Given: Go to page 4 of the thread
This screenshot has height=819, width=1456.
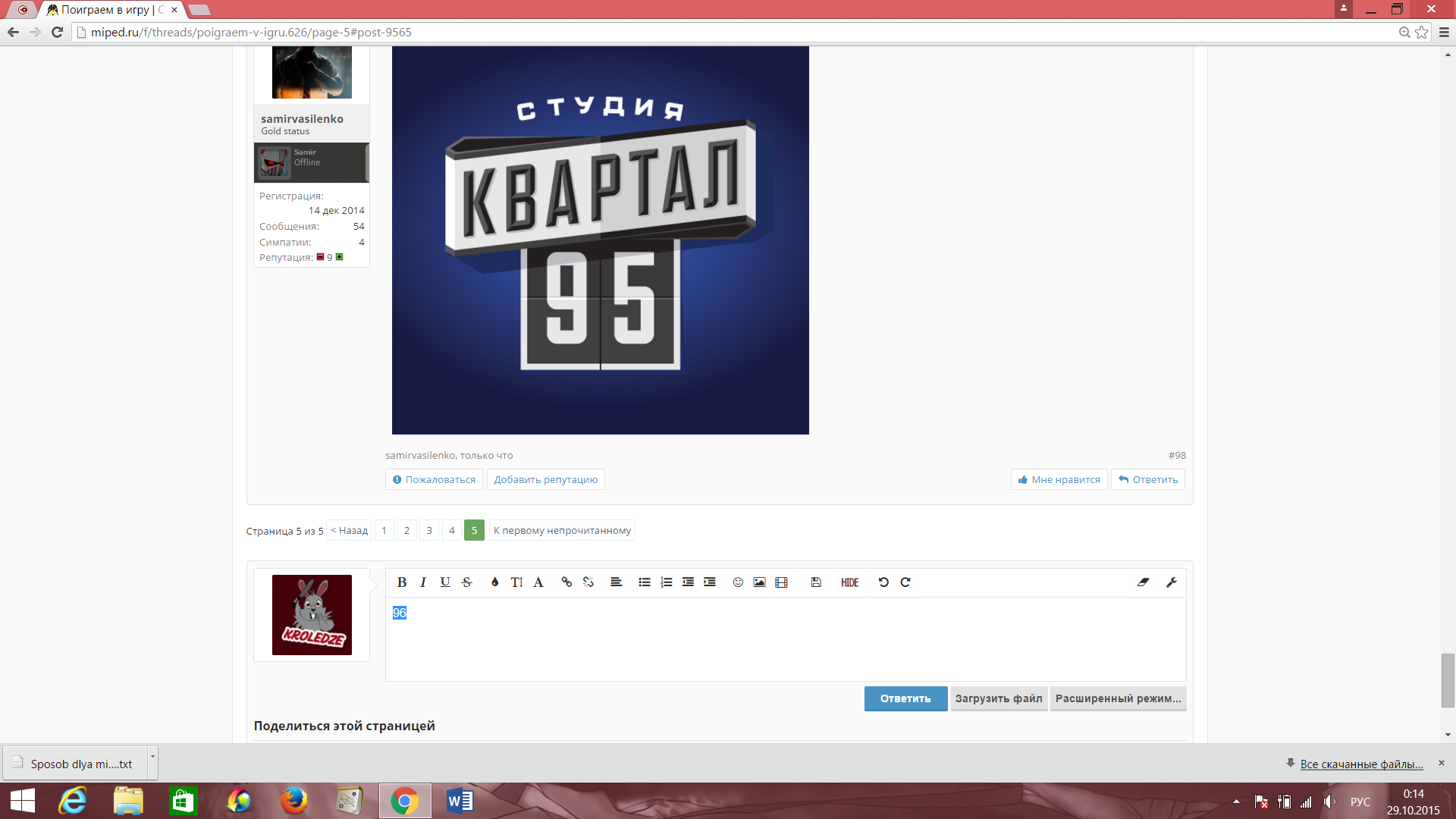Looking at the screenshot, I should 452,530.
